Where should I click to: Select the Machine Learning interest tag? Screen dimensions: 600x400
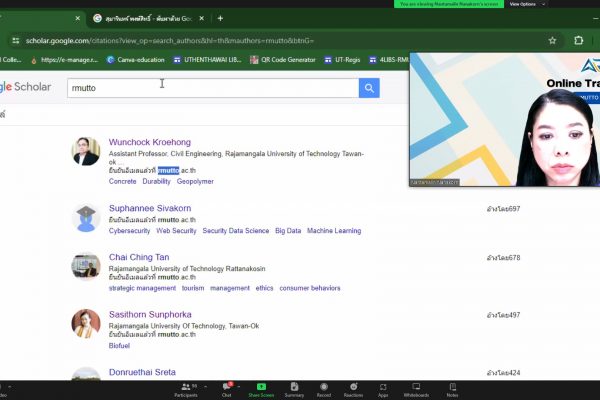tap(334, 231)
